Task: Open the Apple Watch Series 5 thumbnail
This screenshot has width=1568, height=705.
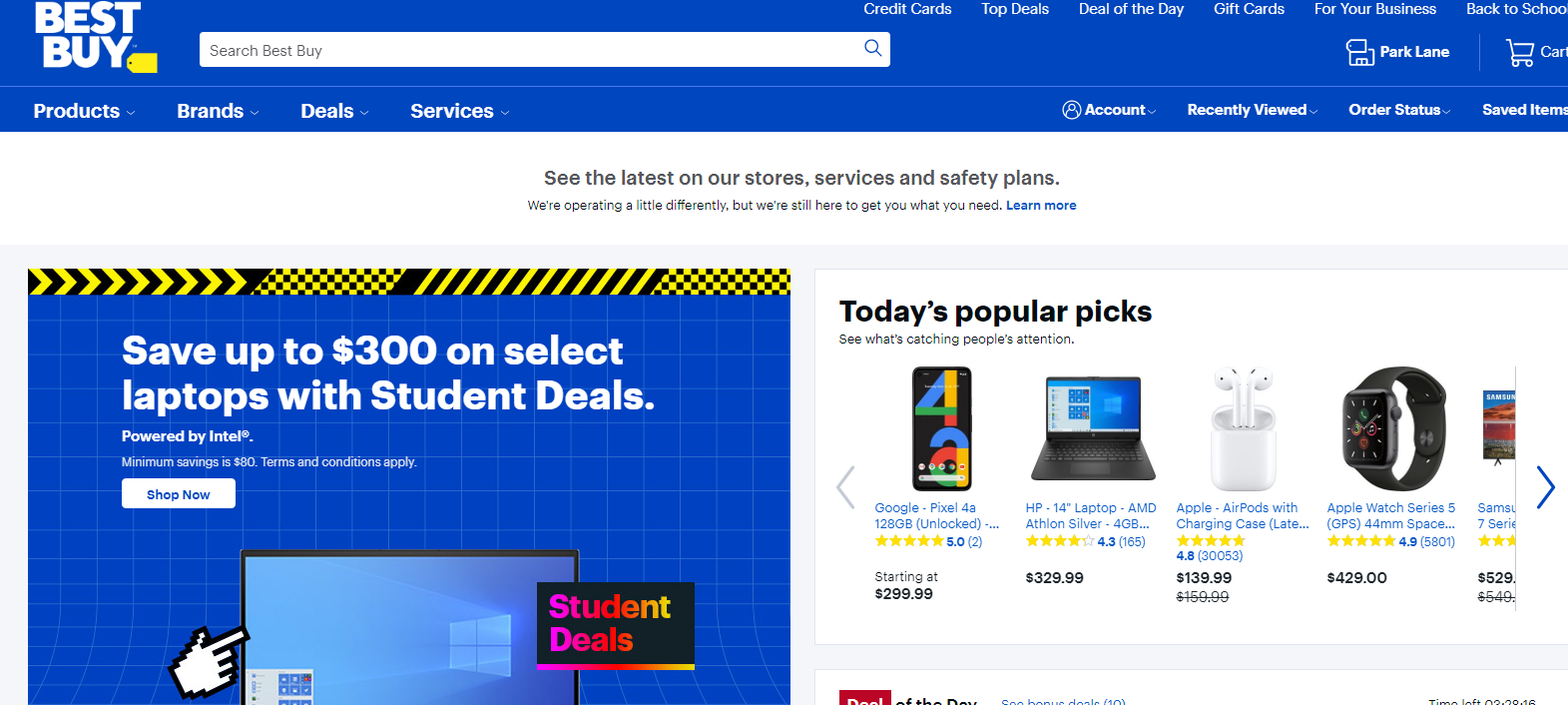Action: coord(1393,428)
